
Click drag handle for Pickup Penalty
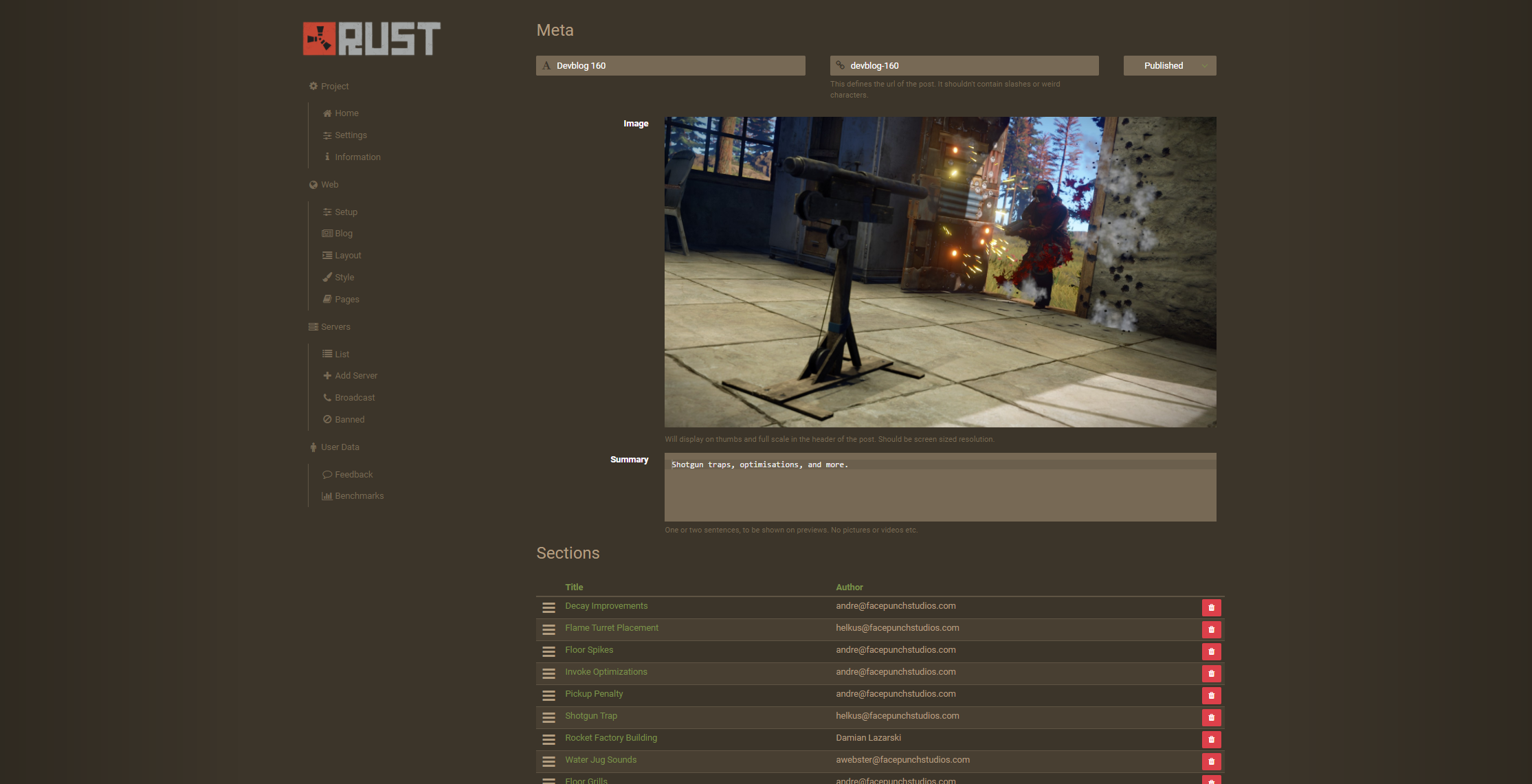(548, 695)
